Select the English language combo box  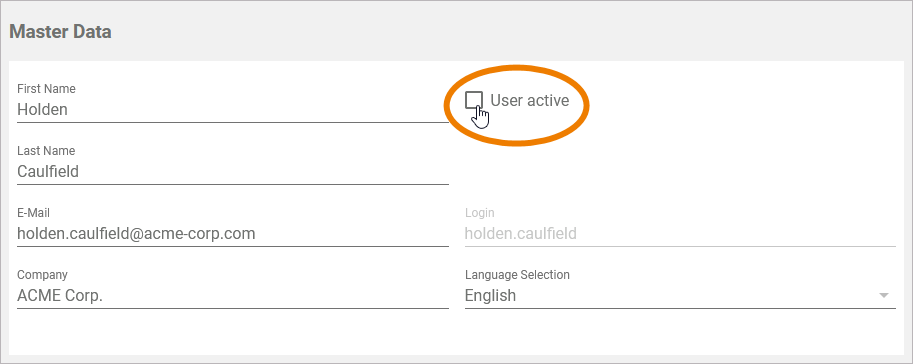(x=680, y=296)
